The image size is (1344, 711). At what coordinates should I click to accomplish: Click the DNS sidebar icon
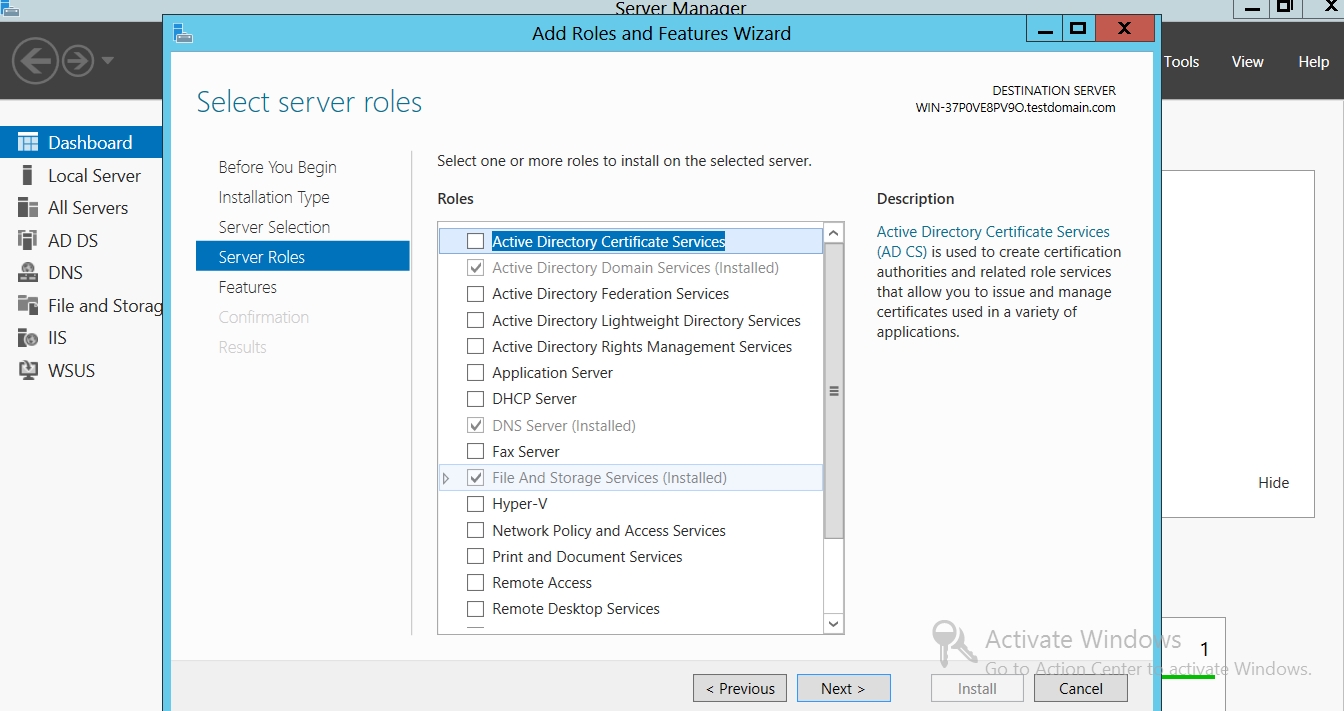pyautogui.click(x=28, y=273)
